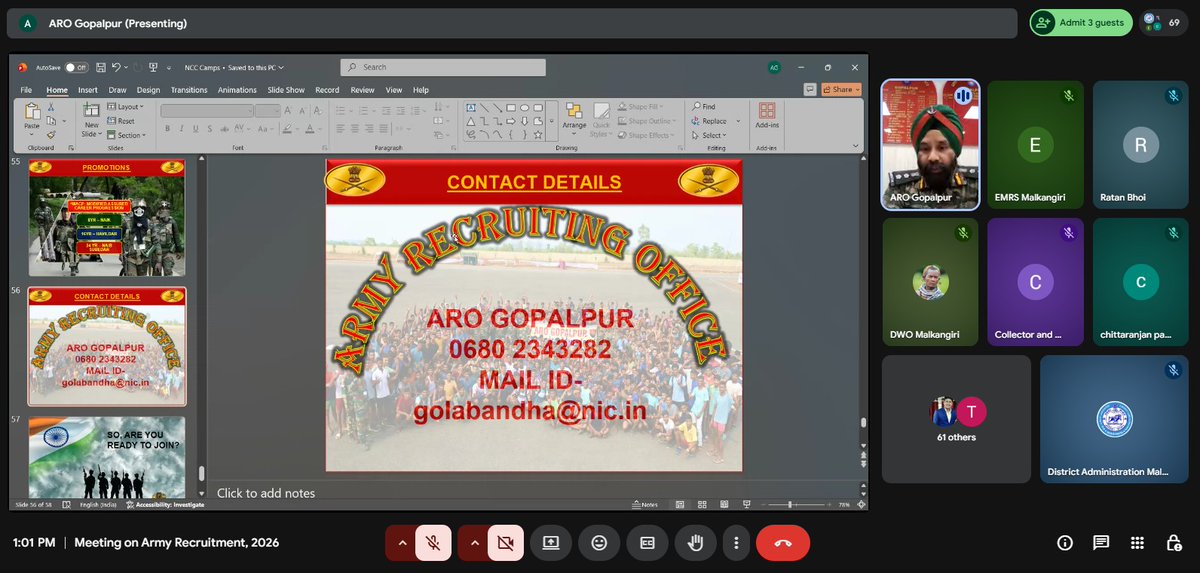Switch to the Slide Show tab
1200x573 pixels.
click(x=286, y=90)
